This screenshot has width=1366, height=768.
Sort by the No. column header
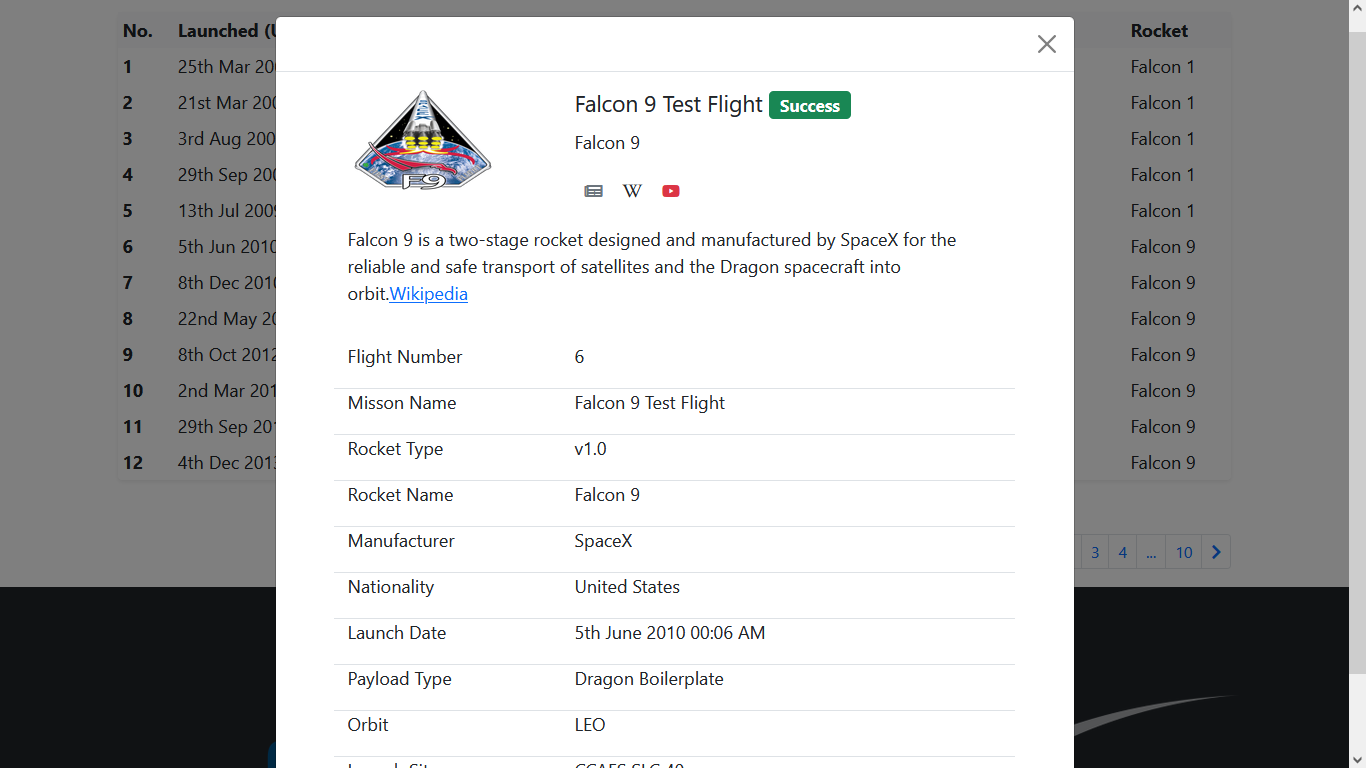(x=138, y=31)
